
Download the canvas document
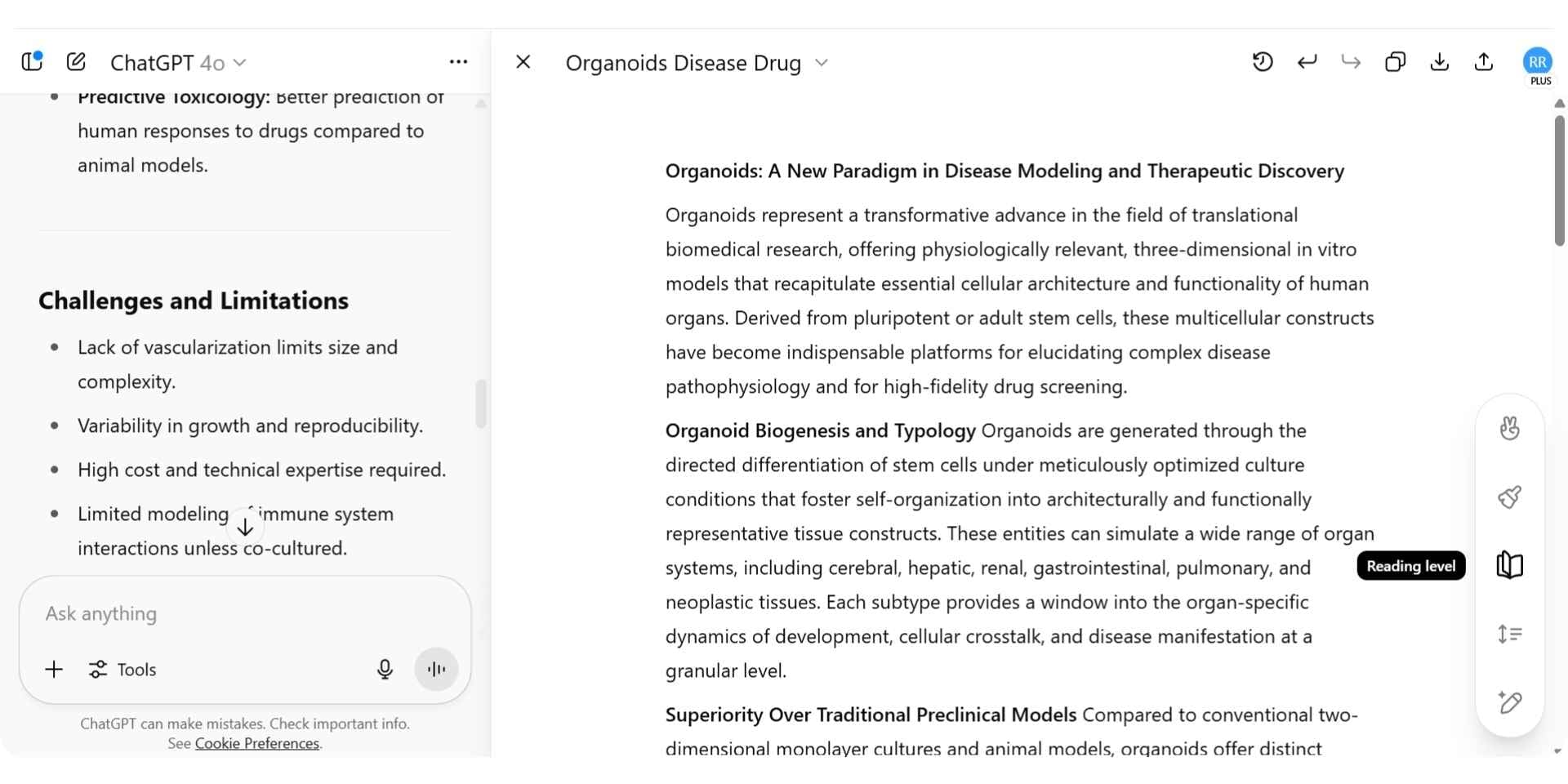pyautogui.click(x=1440, y=62)
